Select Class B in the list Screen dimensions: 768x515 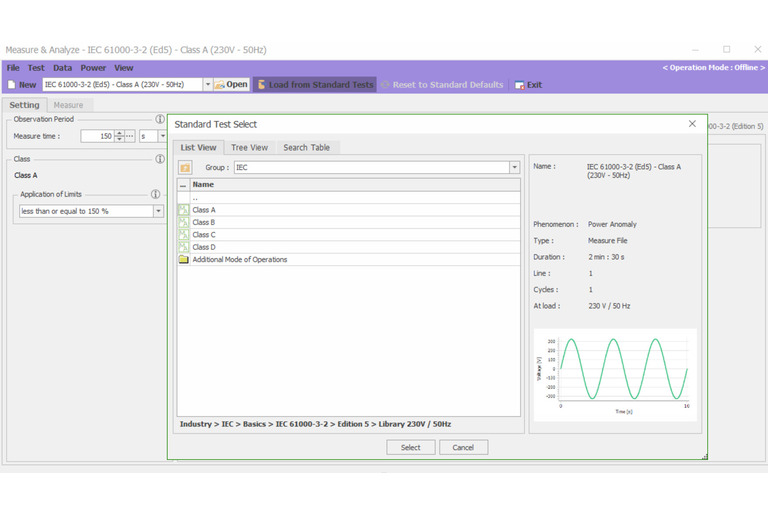[349, 222]
